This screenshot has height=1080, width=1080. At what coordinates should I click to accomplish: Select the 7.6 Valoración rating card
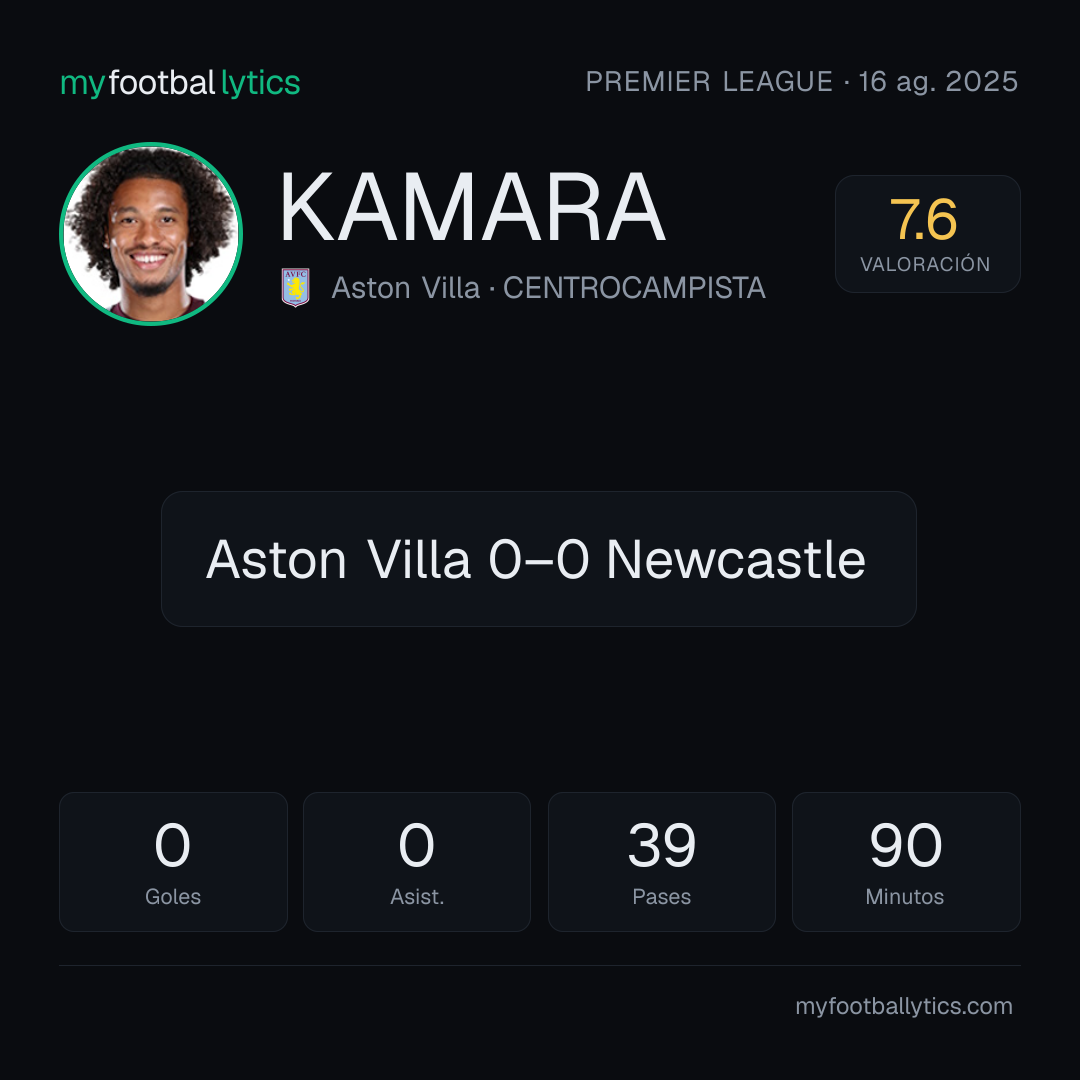click(x=927, y=233)
